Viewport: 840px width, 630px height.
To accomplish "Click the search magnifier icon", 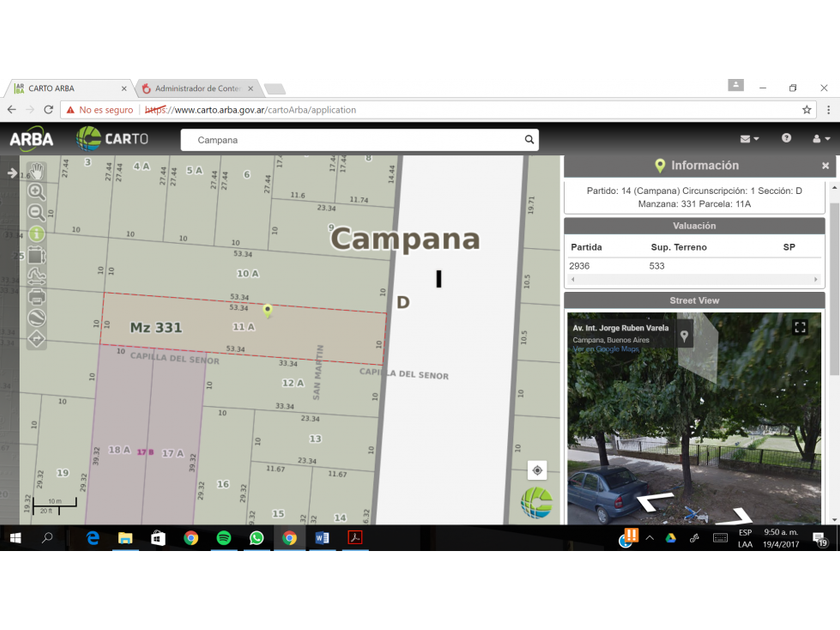I will point(529,140).
